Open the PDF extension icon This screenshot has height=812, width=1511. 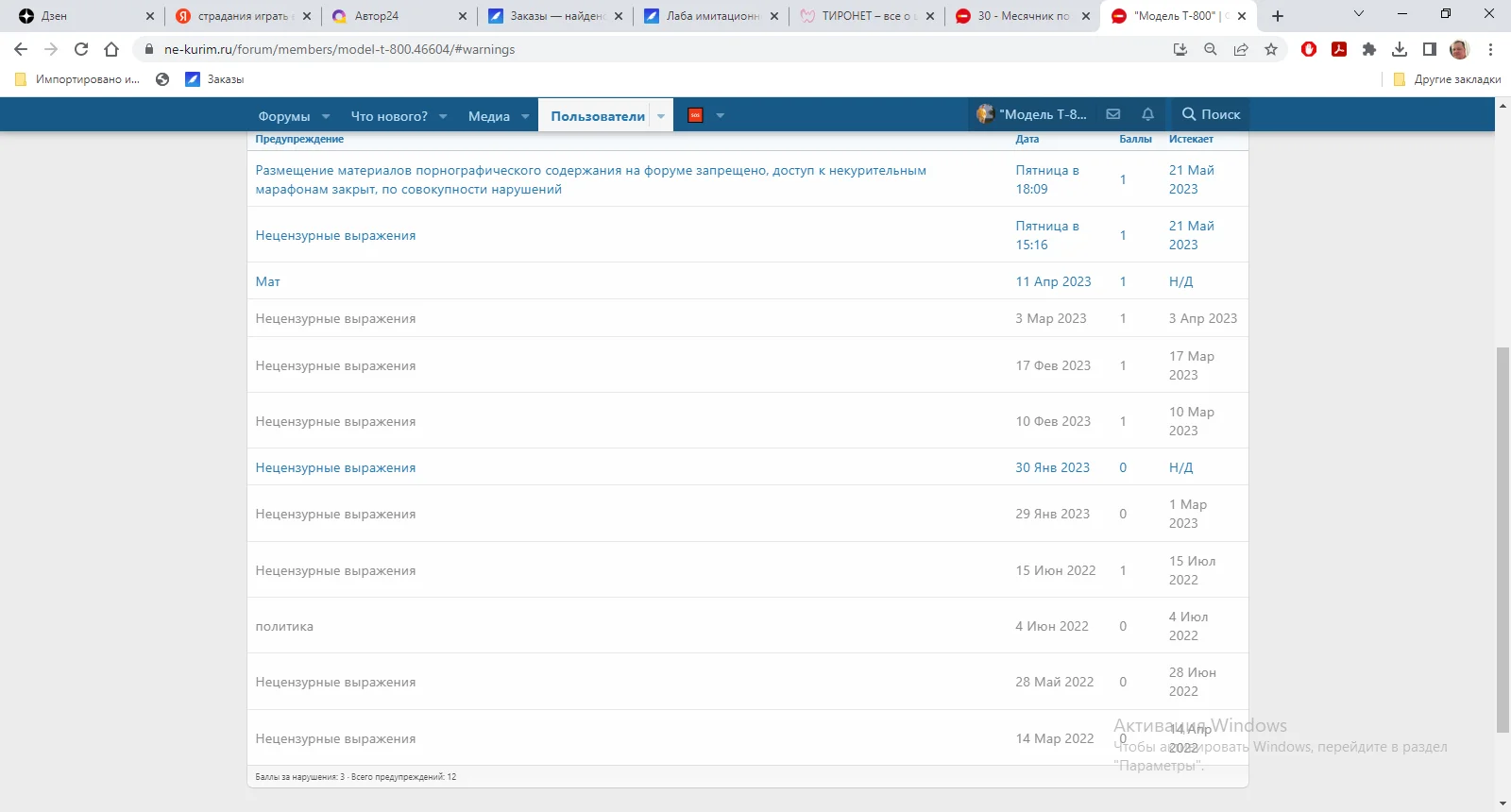tap(1339, 49)
